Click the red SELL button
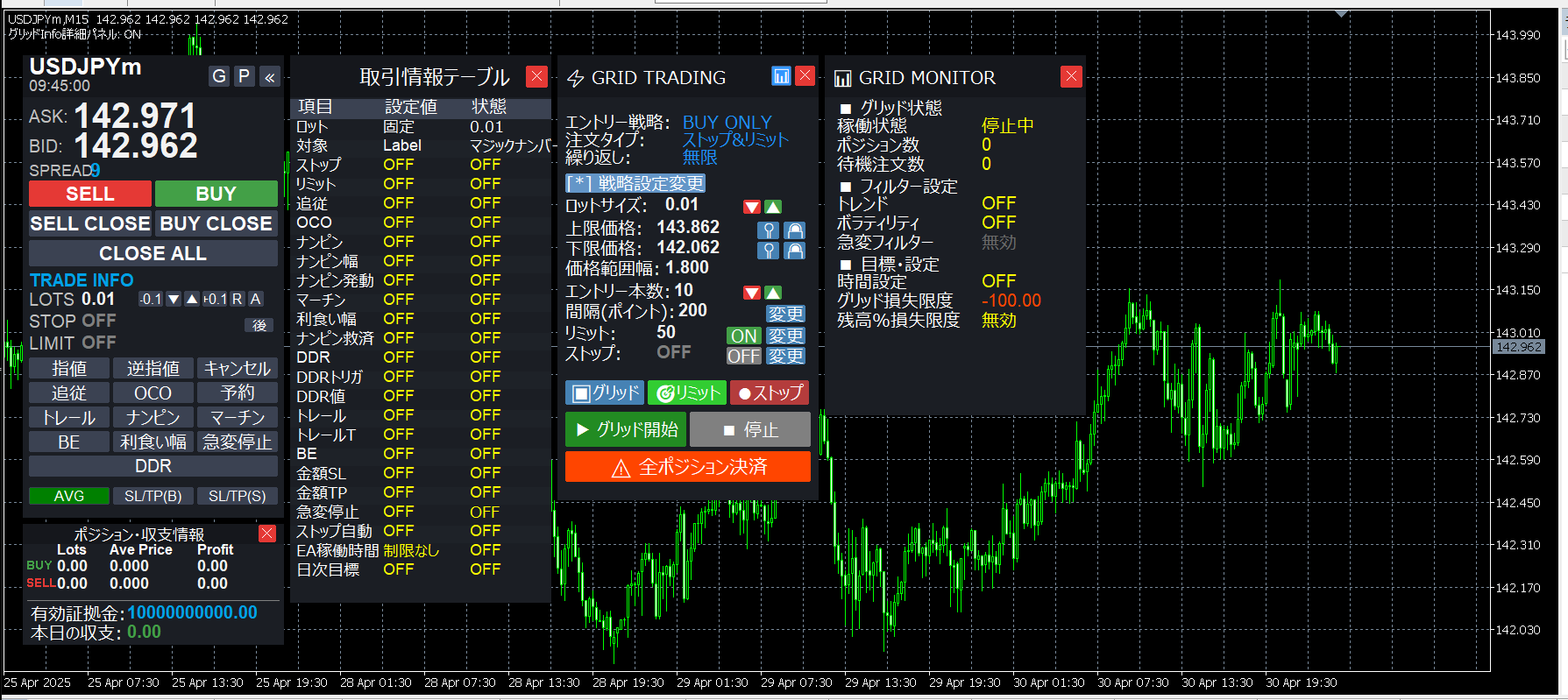Screen dimensions: 1568x700 click(x=90, y=194)
